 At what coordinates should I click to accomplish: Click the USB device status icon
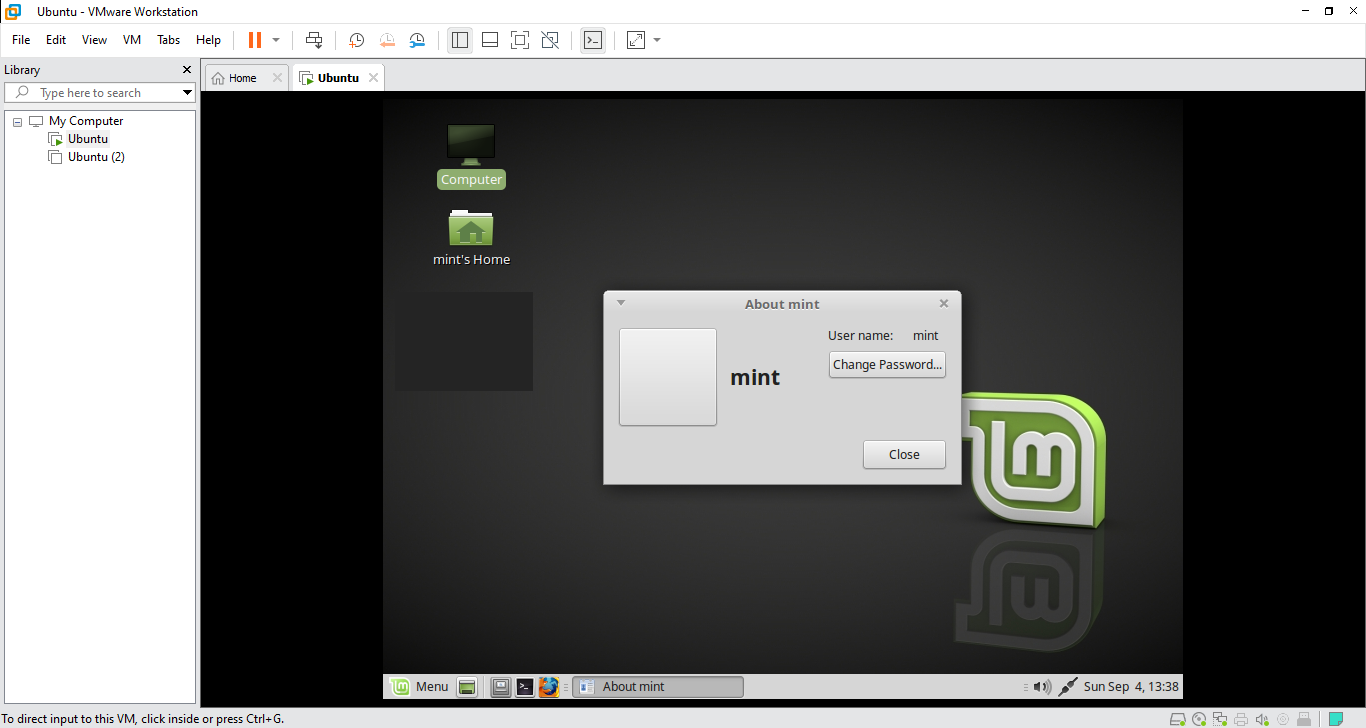coord(1304,719)
